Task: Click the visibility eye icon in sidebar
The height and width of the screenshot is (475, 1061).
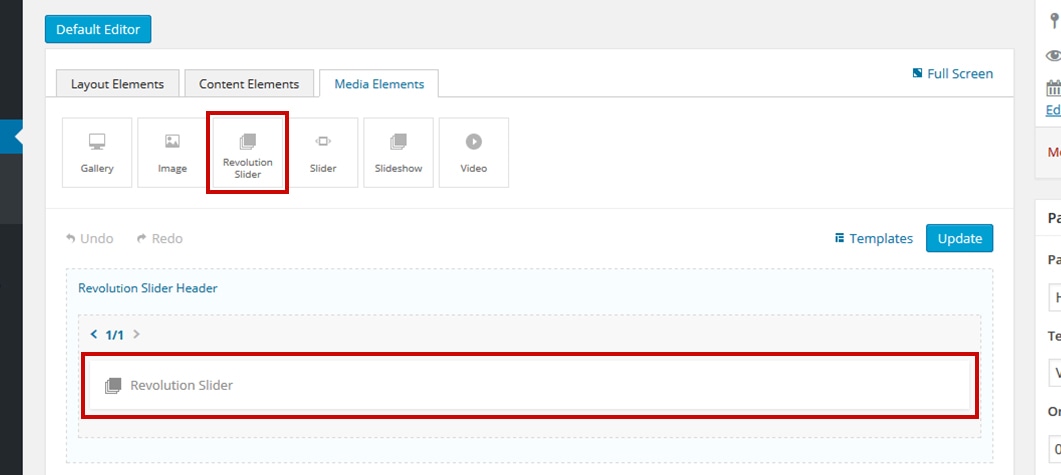Action: [x=1054, y=56]
